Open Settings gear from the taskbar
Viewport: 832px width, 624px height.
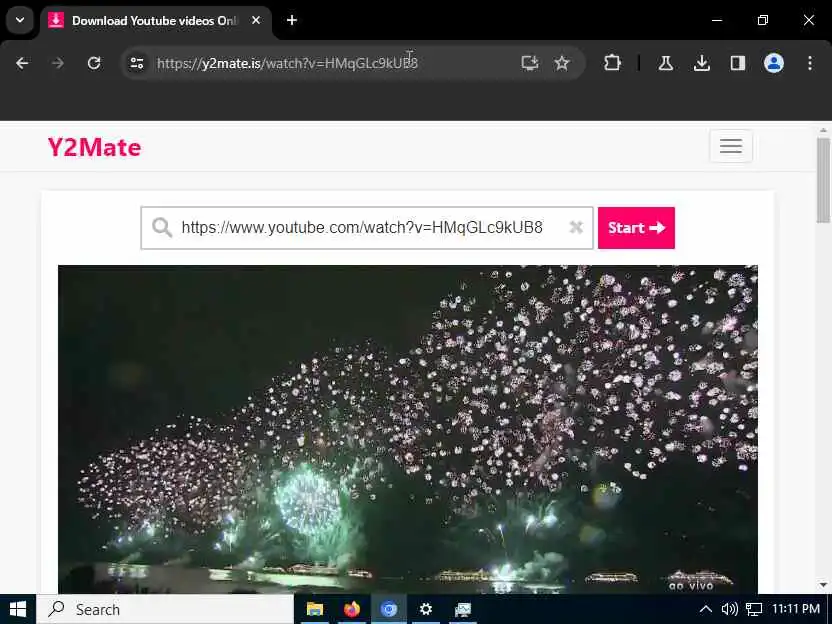tap(426, 609)
